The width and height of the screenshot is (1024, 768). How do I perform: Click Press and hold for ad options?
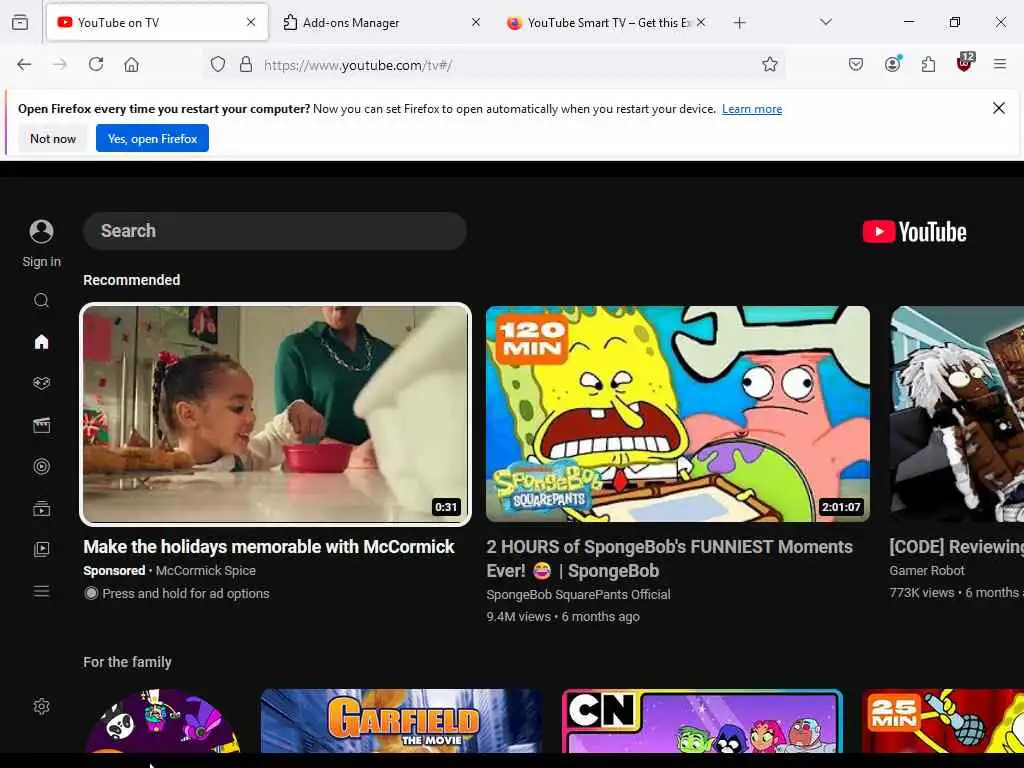coord(185,593)
